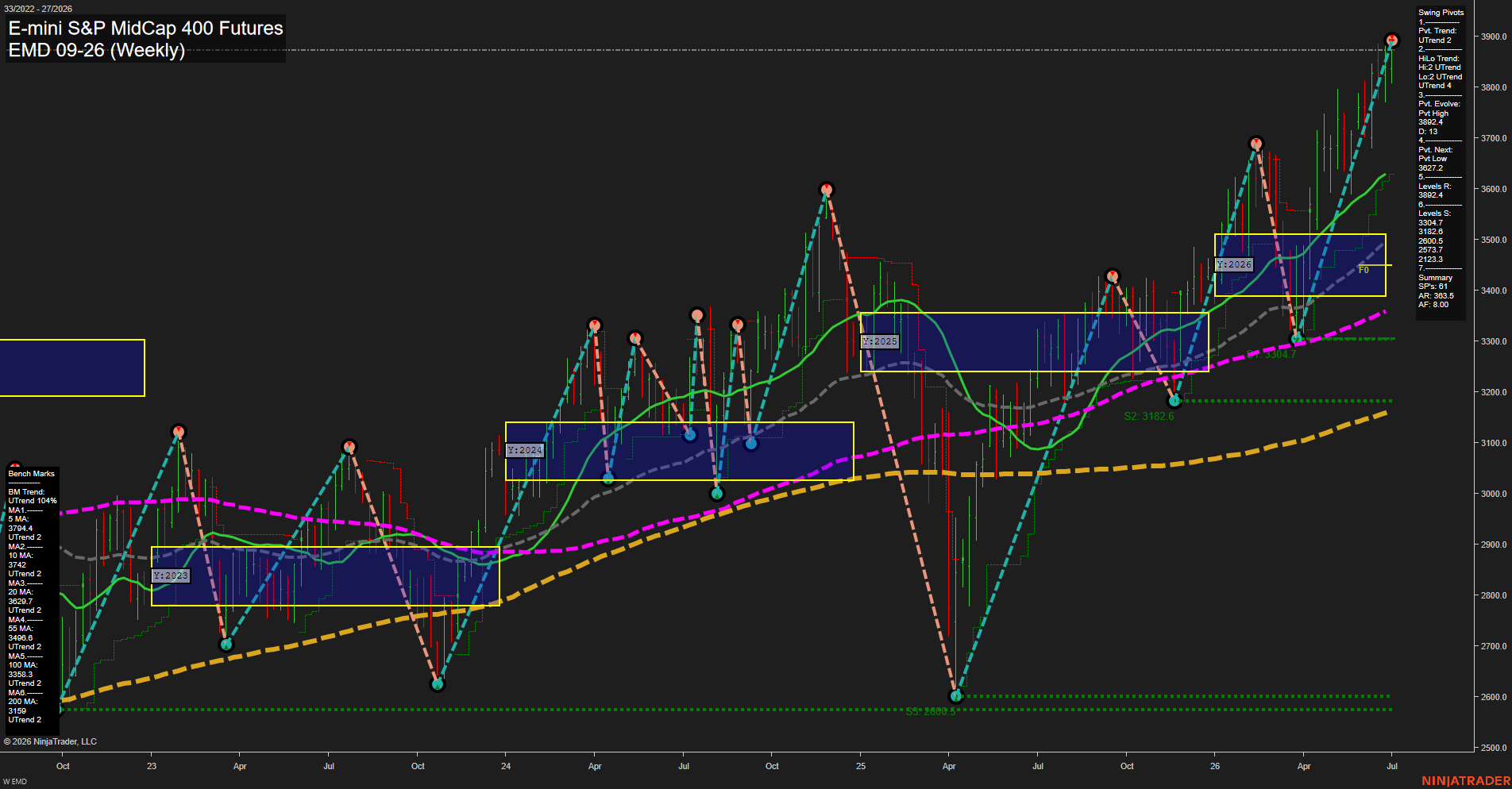Select the 24 year label on time axis
The image size is (1512, 789).
[506, 766]
